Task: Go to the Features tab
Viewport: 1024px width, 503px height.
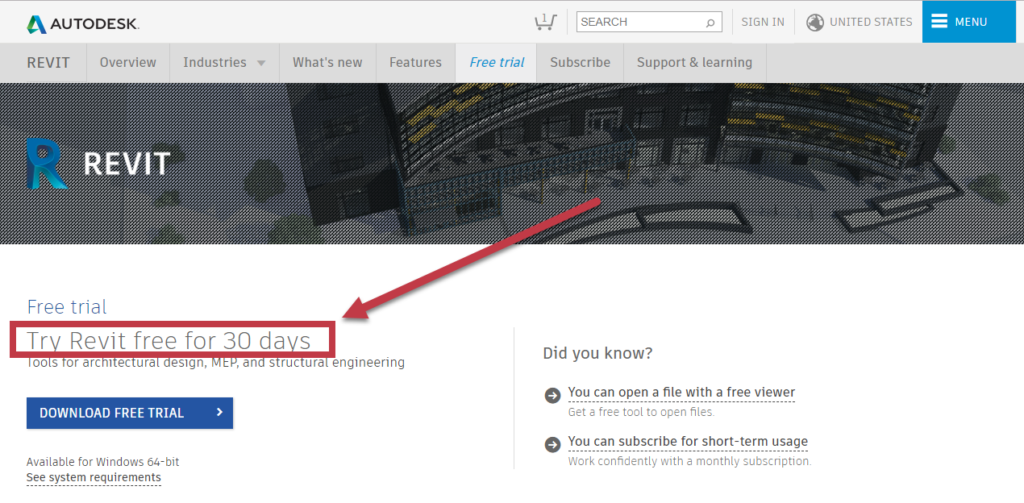Action: (415, 63)
